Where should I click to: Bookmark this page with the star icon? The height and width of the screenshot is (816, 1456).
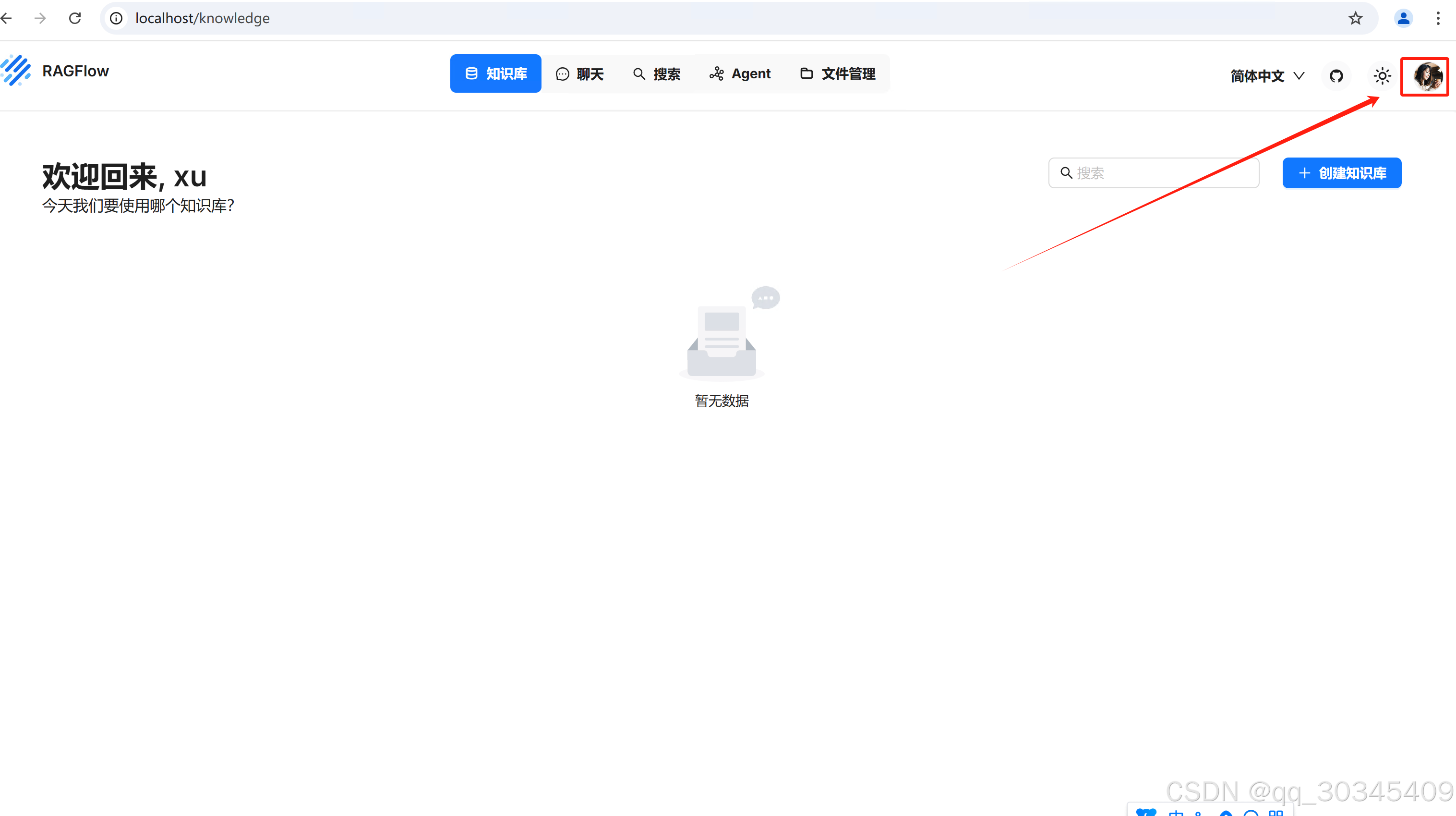[x=1355, y=18]
